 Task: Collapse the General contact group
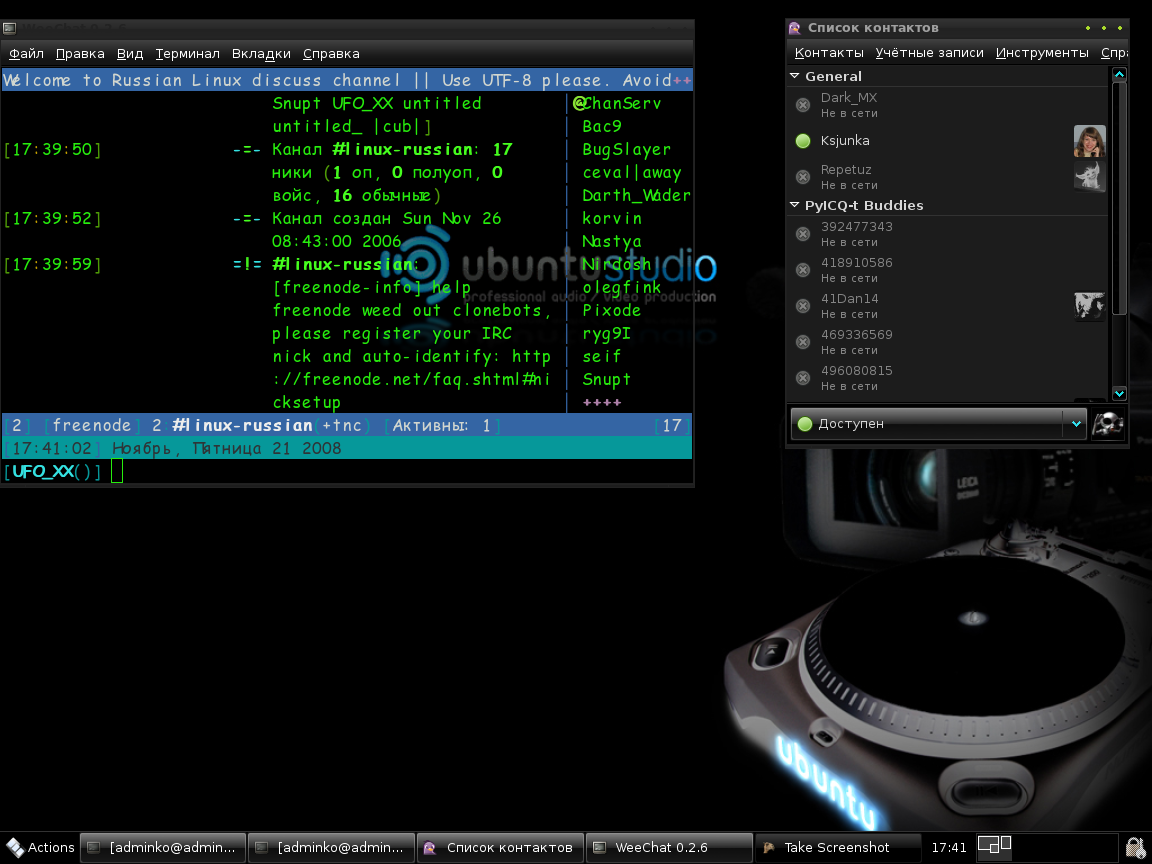coord(795,76)
